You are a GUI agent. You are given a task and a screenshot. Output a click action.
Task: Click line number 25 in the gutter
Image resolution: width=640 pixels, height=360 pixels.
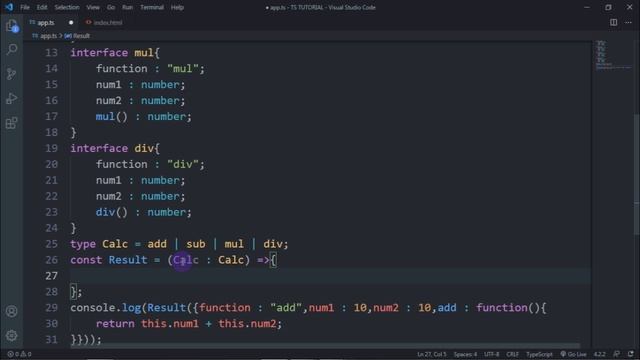tap(51, 244)
